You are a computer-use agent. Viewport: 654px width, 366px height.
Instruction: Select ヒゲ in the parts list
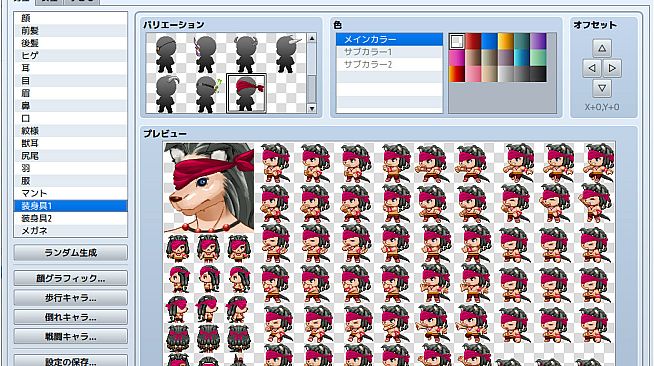click(70, 56)
